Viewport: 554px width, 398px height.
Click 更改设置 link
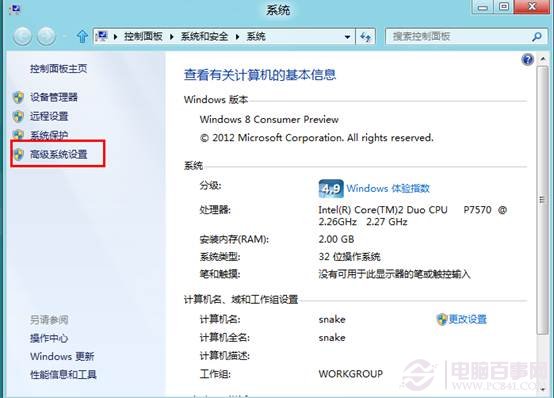point(467,319)
